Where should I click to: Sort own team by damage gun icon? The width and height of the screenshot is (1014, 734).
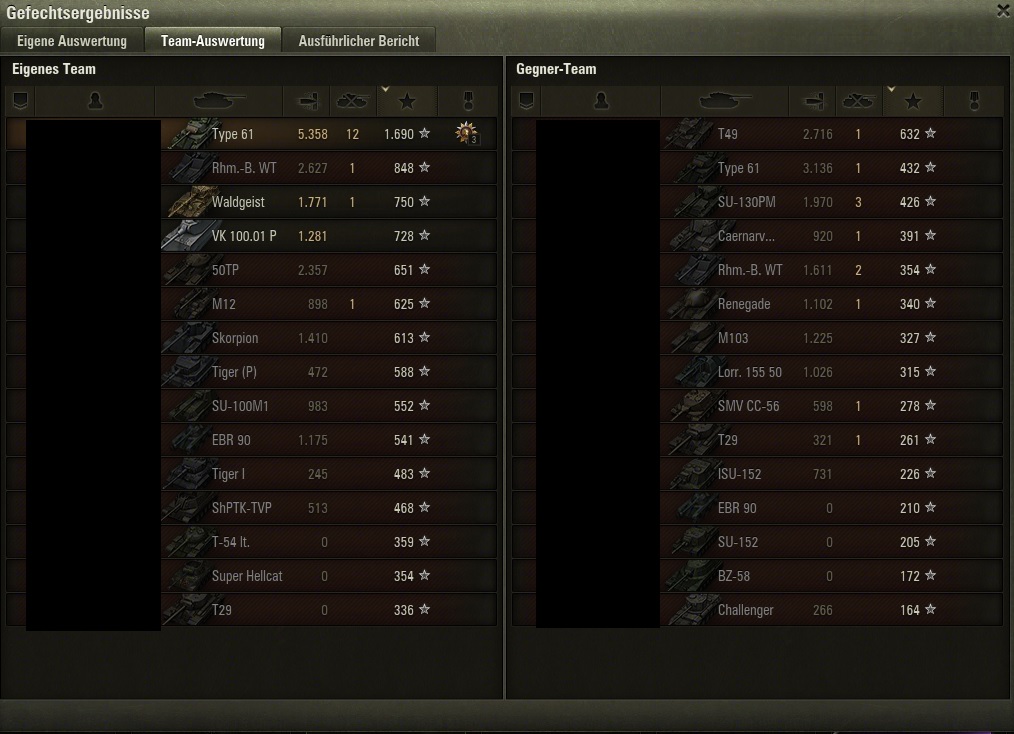click(307, 101)
